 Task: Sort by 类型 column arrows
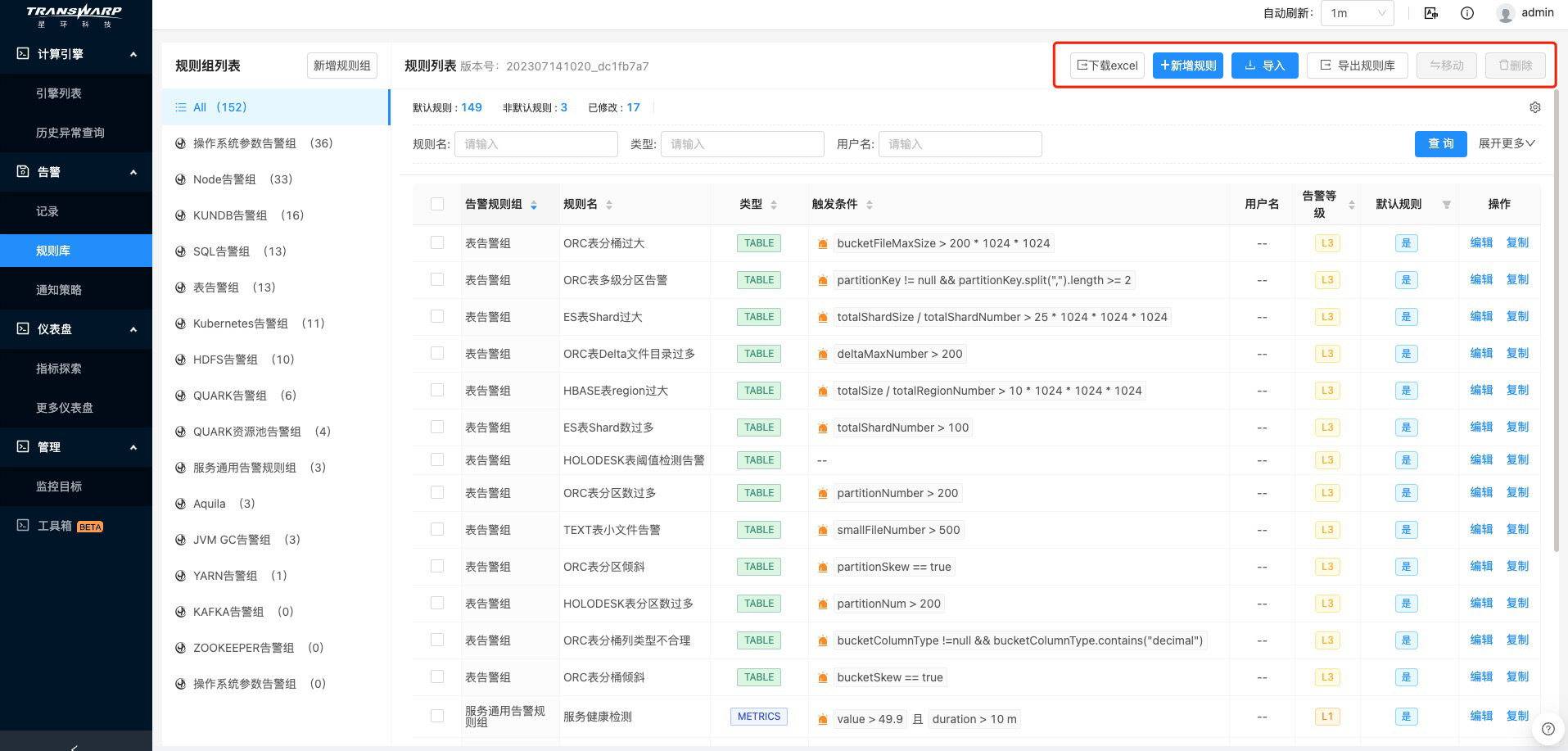(x=774, y=205)
